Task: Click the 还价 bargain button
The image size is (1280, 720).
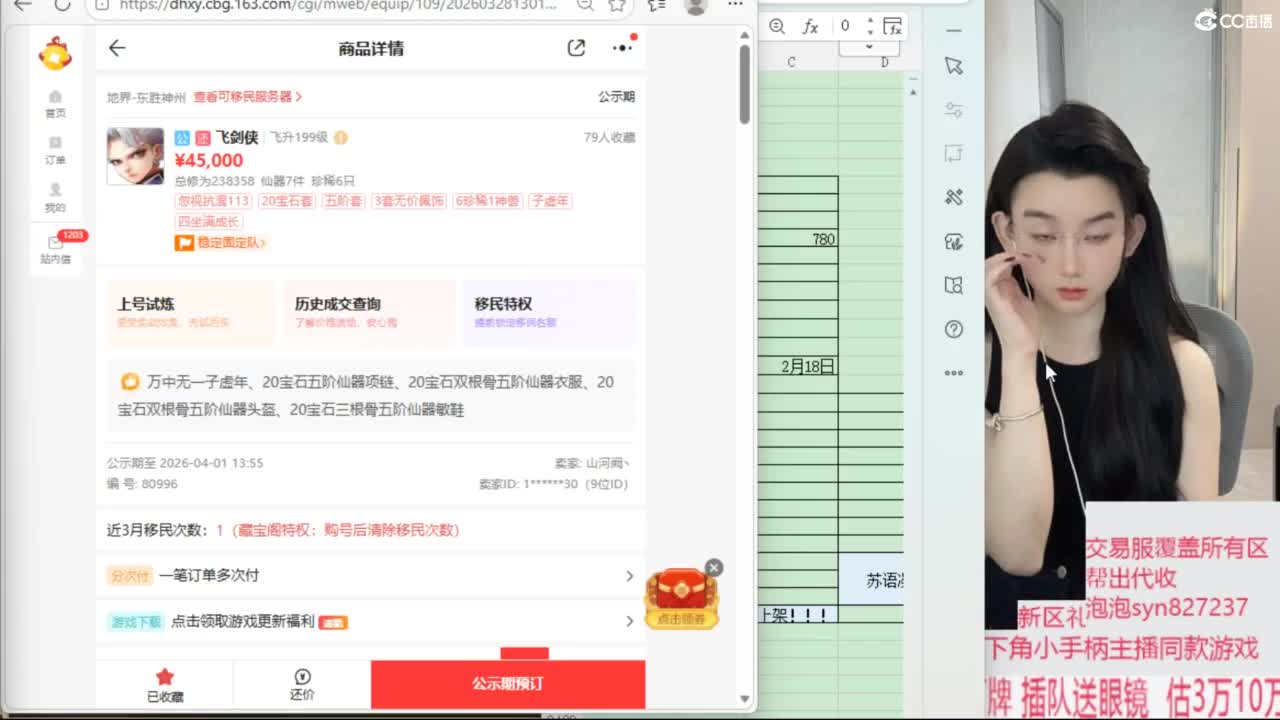Action: pyautogui.click(x=302, y=685)
